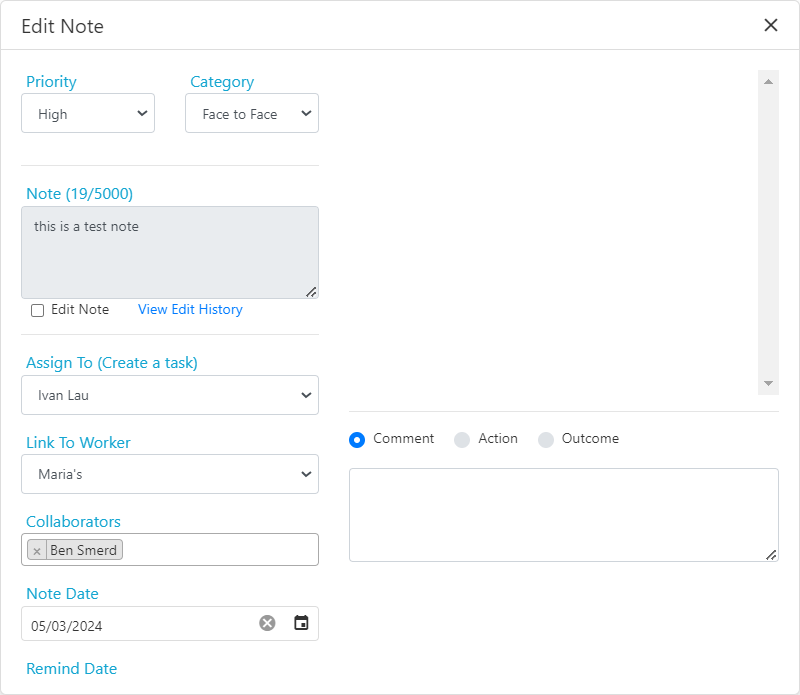The width and height of the screenshot is (800, 695).
Task: Click the Note Date label
Action: pyautogui.click(x=62, y=593)
